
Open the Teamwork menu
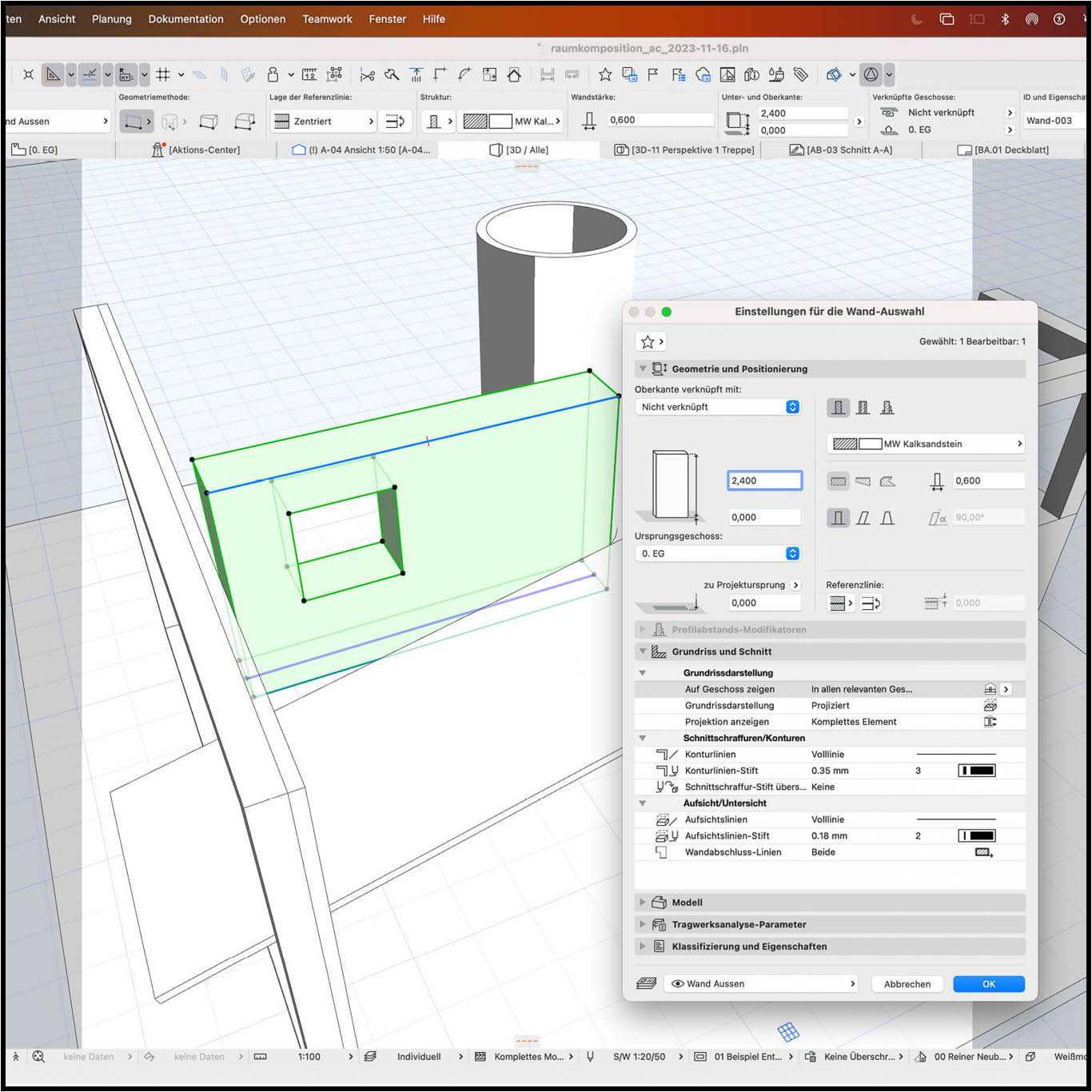tap(327, 19)
